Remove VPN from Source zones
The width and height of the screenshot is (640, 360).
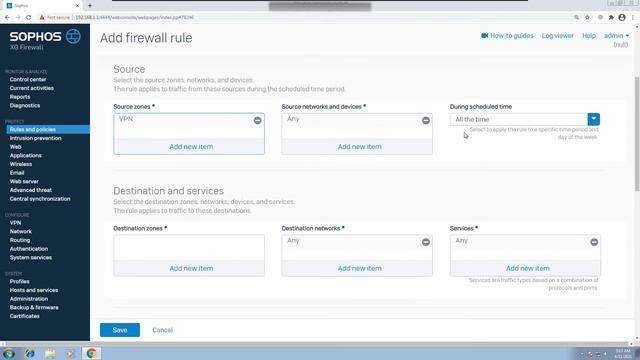(258, 120)
